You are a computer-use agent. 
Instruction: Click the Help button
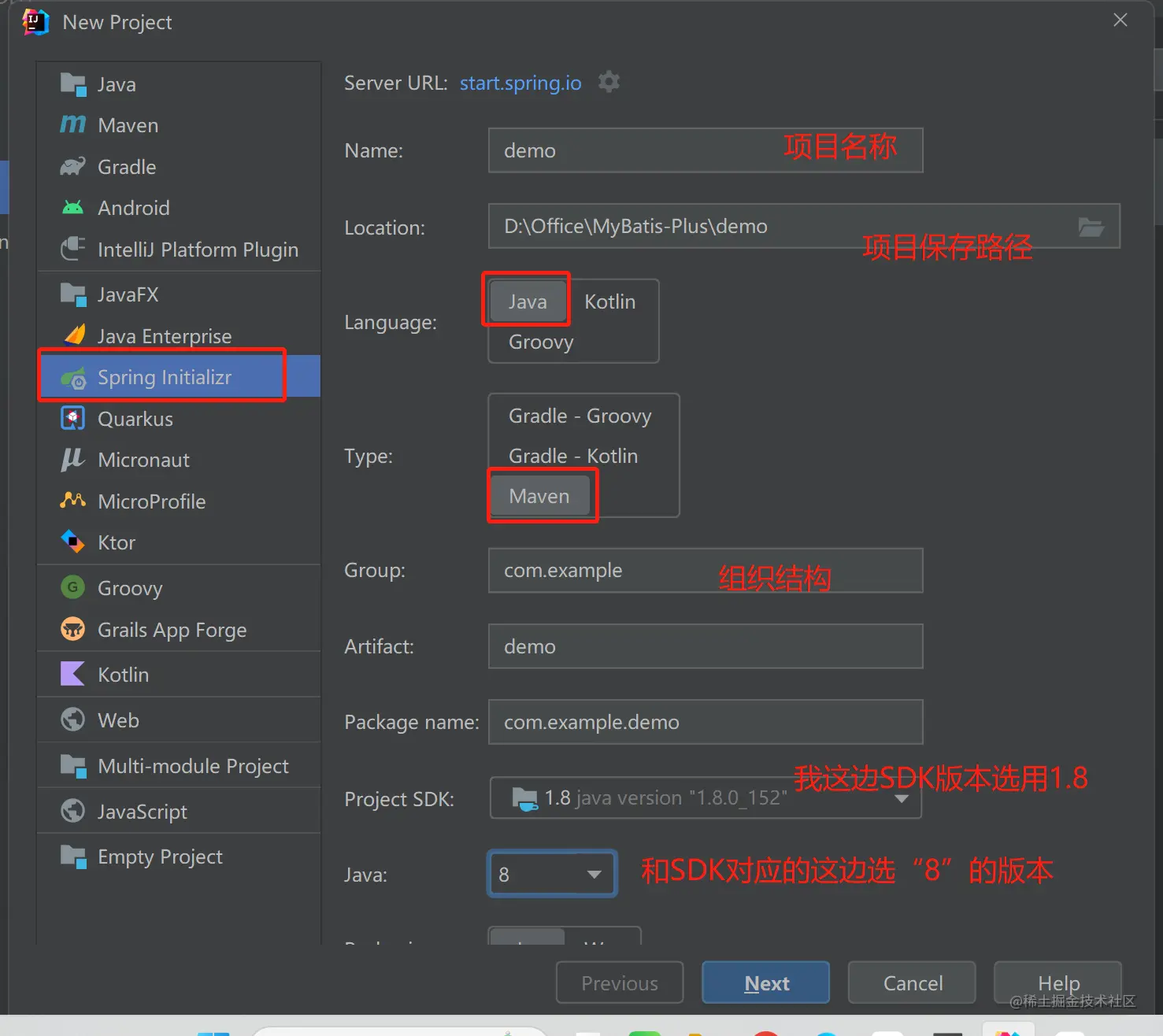(x=1058, y=982)
